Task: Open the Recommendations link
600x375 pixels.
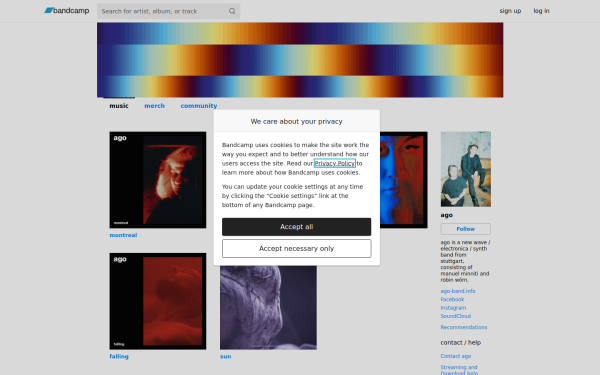Action: [463, 327]
